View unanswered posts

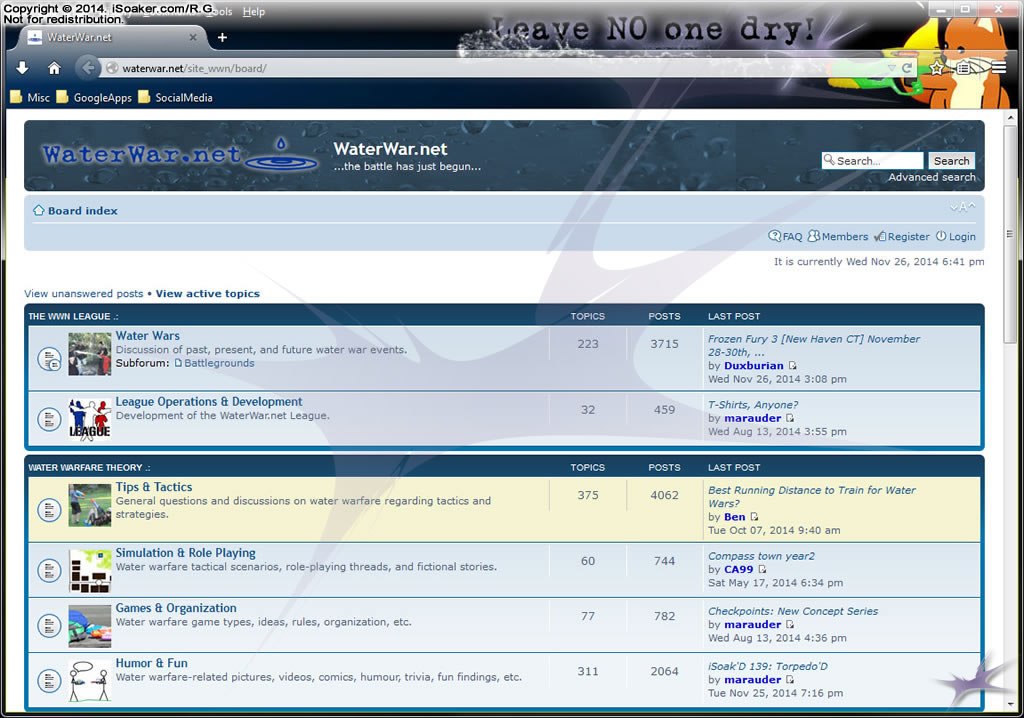coord(84,293)
